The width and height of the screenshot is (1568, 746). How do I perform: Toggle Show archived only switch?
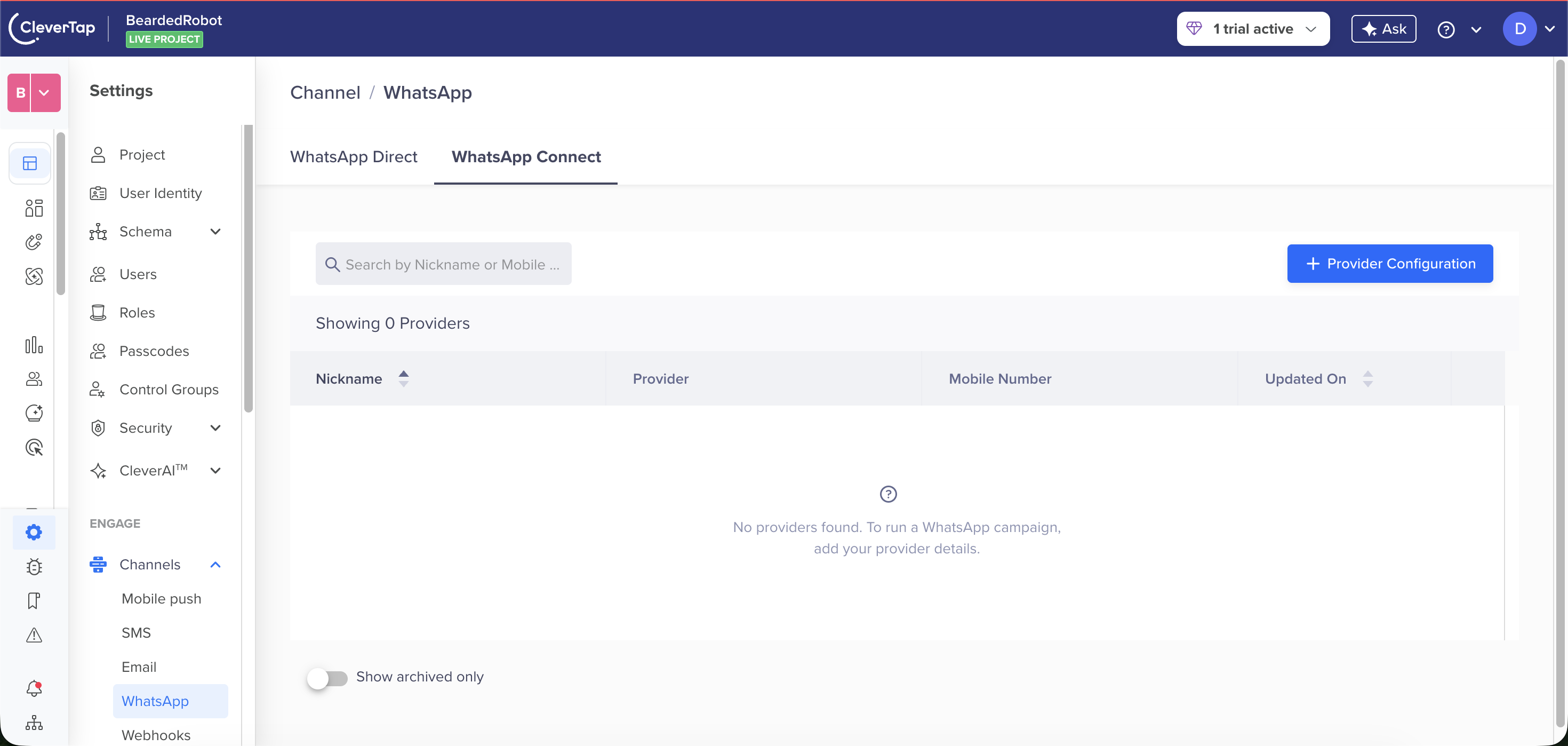327,678
